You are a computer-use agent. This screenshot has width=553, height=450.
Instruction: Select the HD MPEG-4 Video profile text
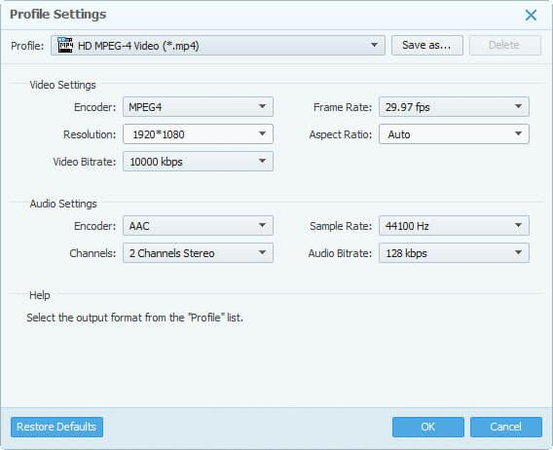pos(138,46)
